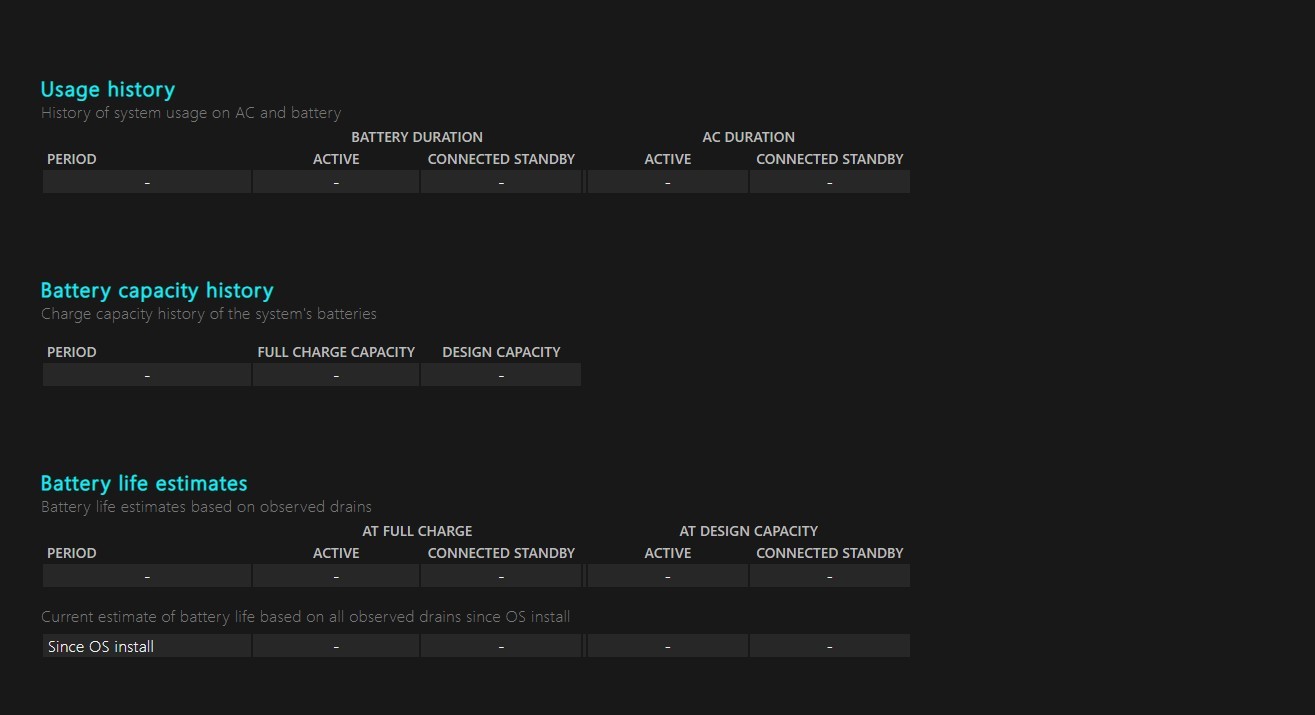The height and width of the screenshot is (715, 1315).
Task: Click CONNECTED STANDBY header under BATTERY DURATION
Action: 501,159
